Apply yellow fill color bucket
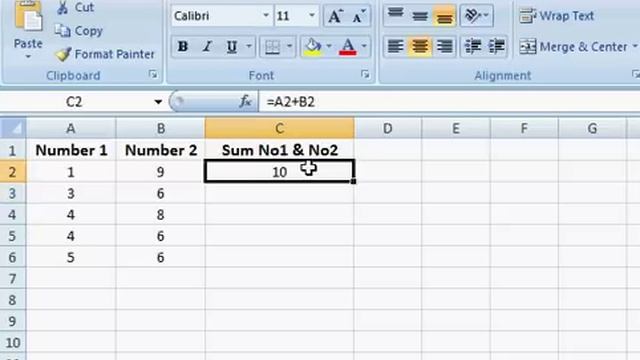The image size is (640, 360). coord(313,47)
